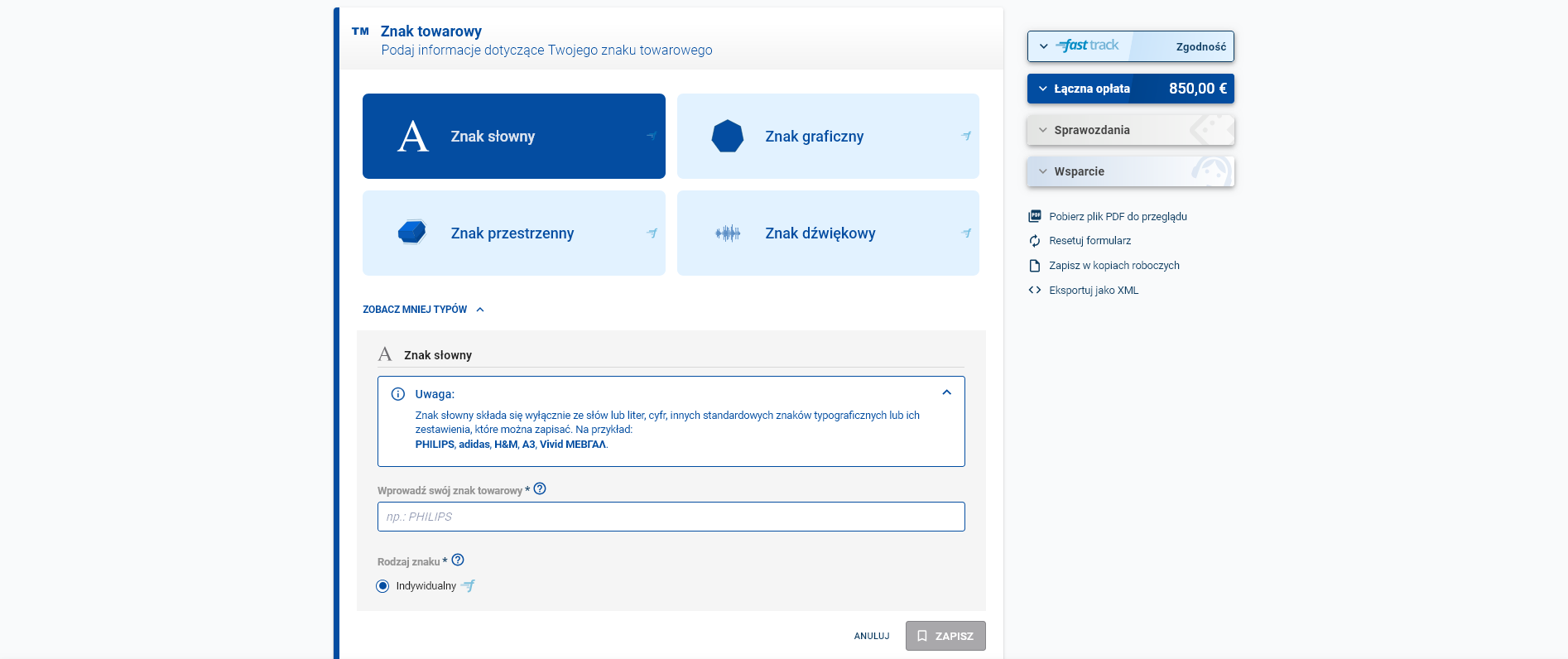The width and height of the screenshot is (1568, 659).
Task: Collapse types via Zobacz mniej typów
Action: (x=423, y=310)
